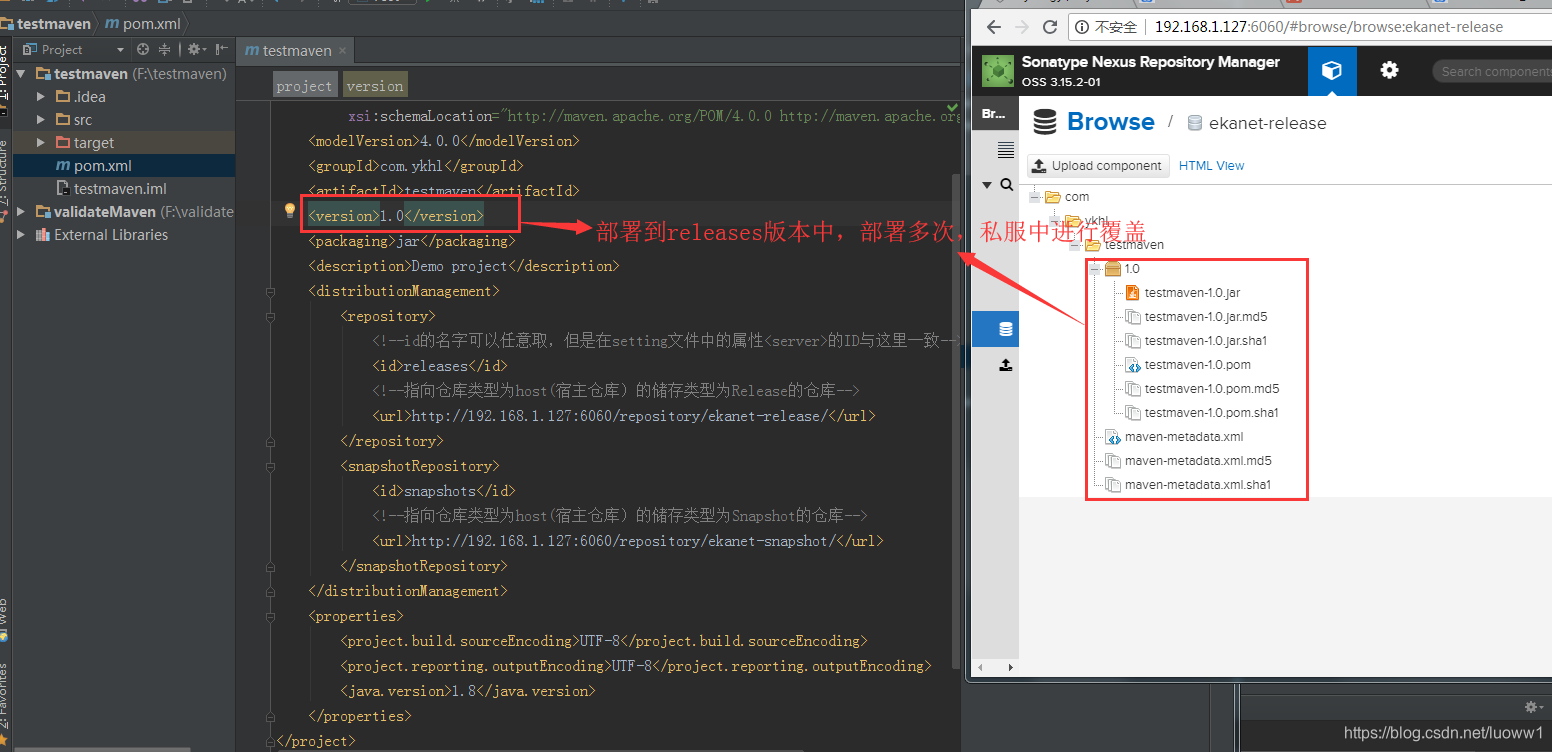Click the ekanet-release repository icon in breadcrumb
1552x752 pixels.
tap(1194, 123)
